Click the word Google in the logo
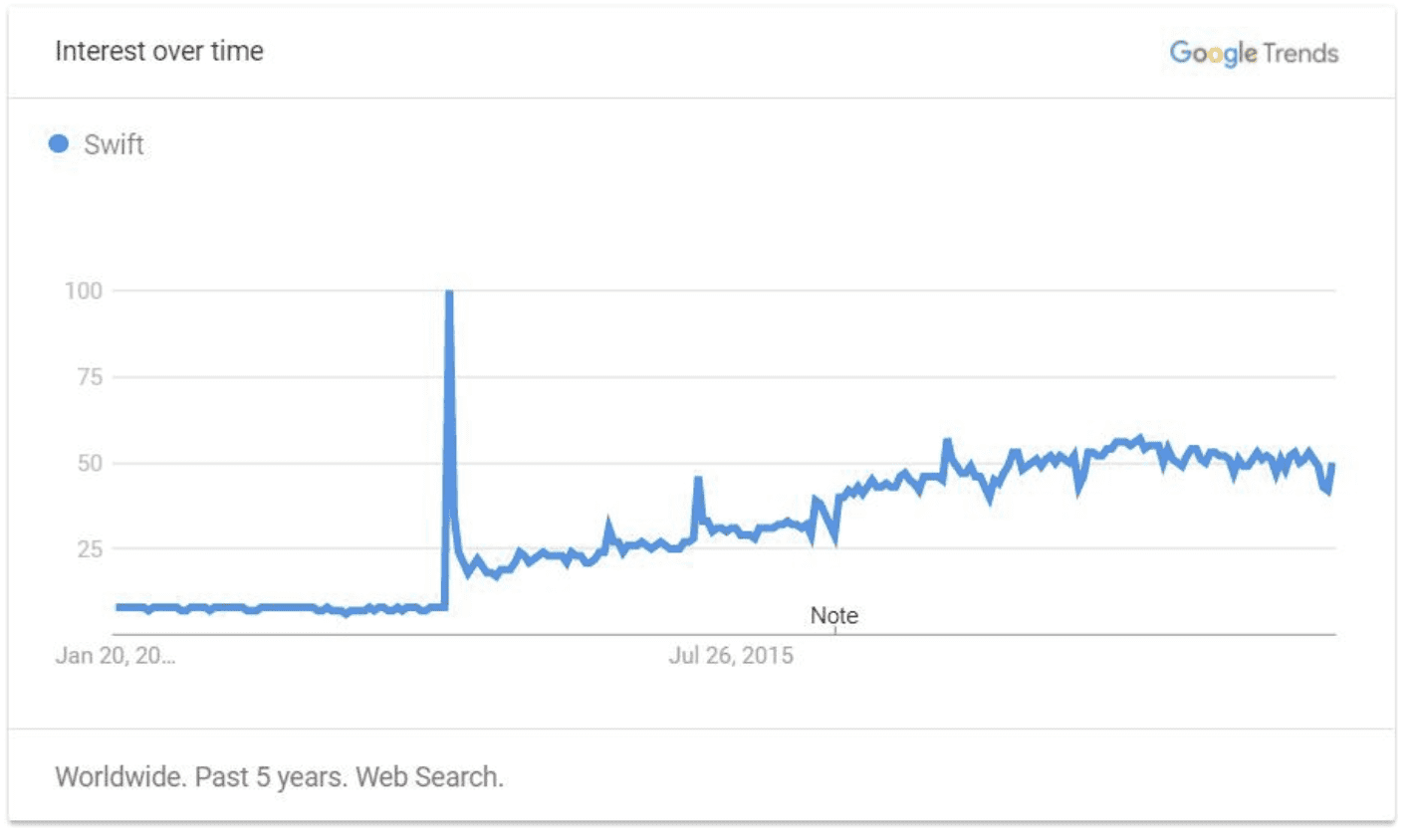1414x840 pixels. pos(1213,53)
